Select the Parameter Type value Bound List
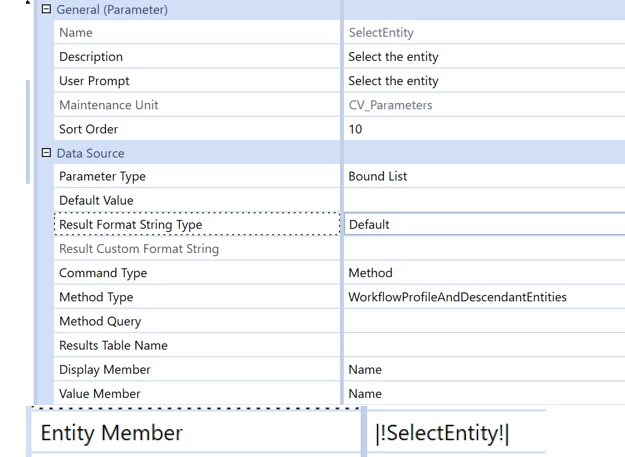The height and width of the screenshot is (457, 625). 484,176
